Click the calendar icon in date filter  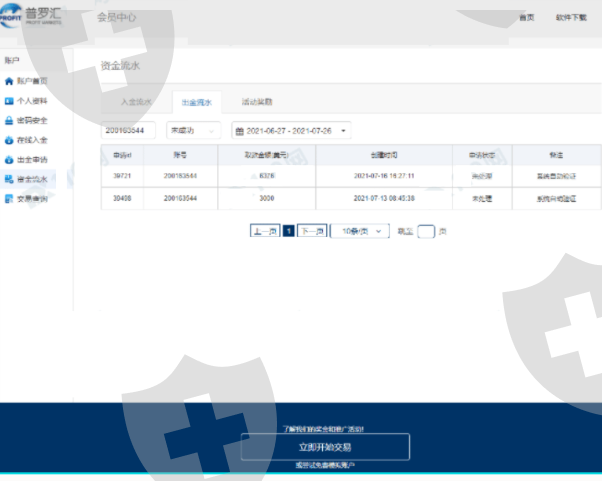click(240, 131)
